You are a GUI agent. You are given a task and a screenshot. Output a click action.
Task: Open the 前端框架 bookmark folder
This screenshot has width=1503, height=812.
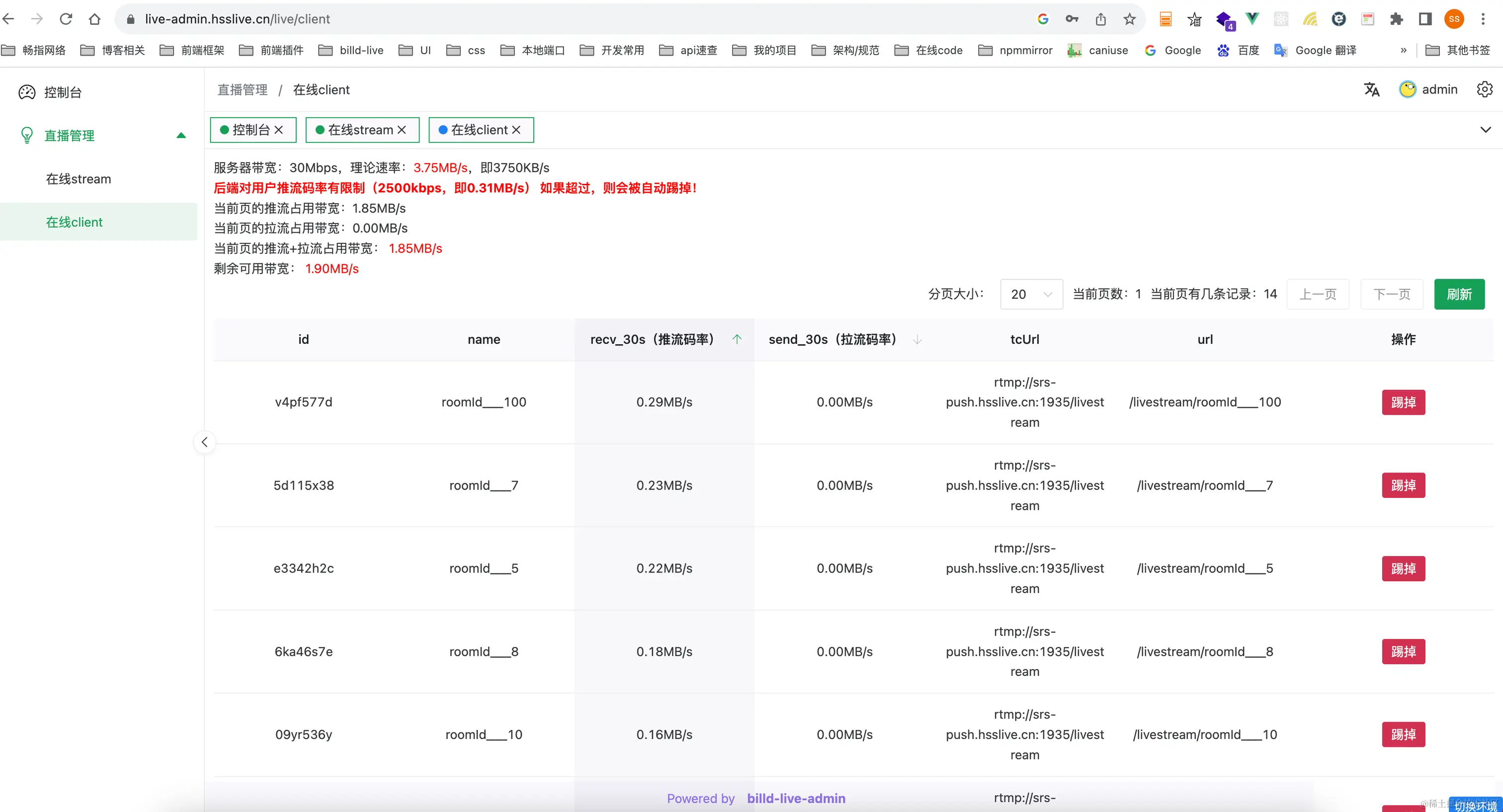[192, 50]
